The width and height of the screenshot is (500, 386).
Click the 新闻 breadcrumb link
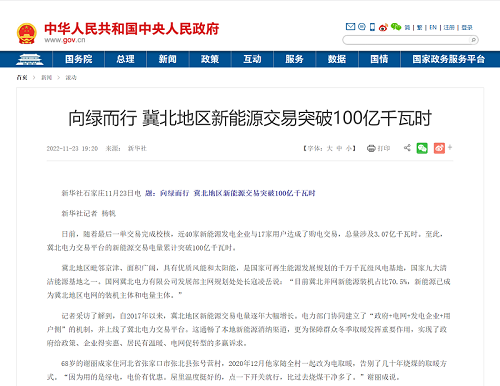click(46, 78)
